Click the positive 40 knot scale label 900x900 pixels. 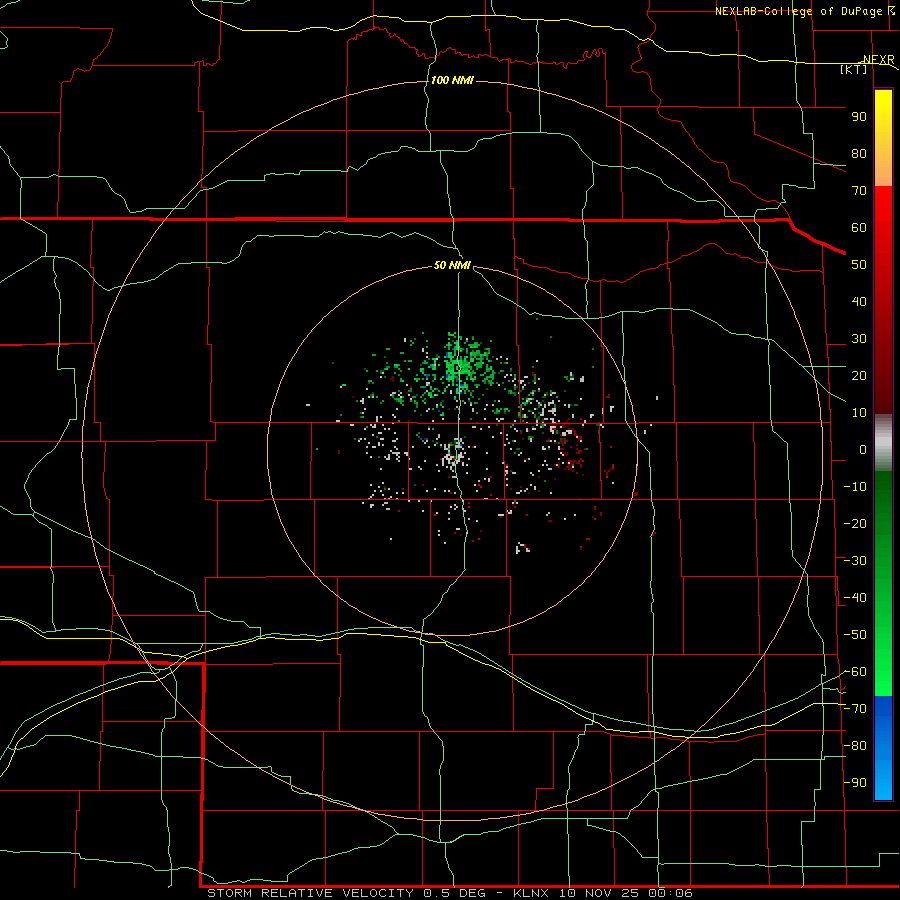[x=859, y=302]
